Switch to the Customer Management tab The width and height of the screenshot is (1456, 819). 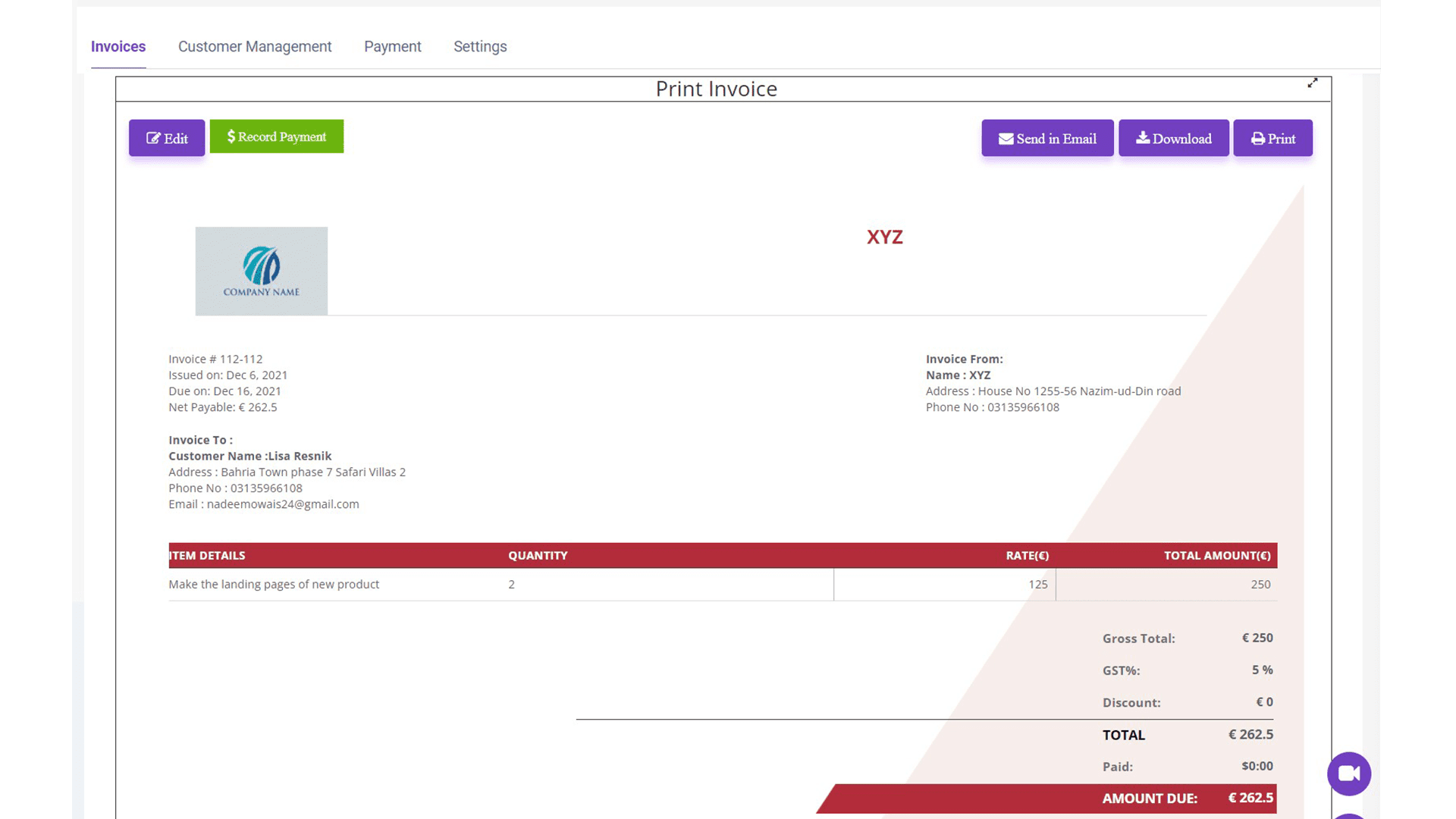255,46
